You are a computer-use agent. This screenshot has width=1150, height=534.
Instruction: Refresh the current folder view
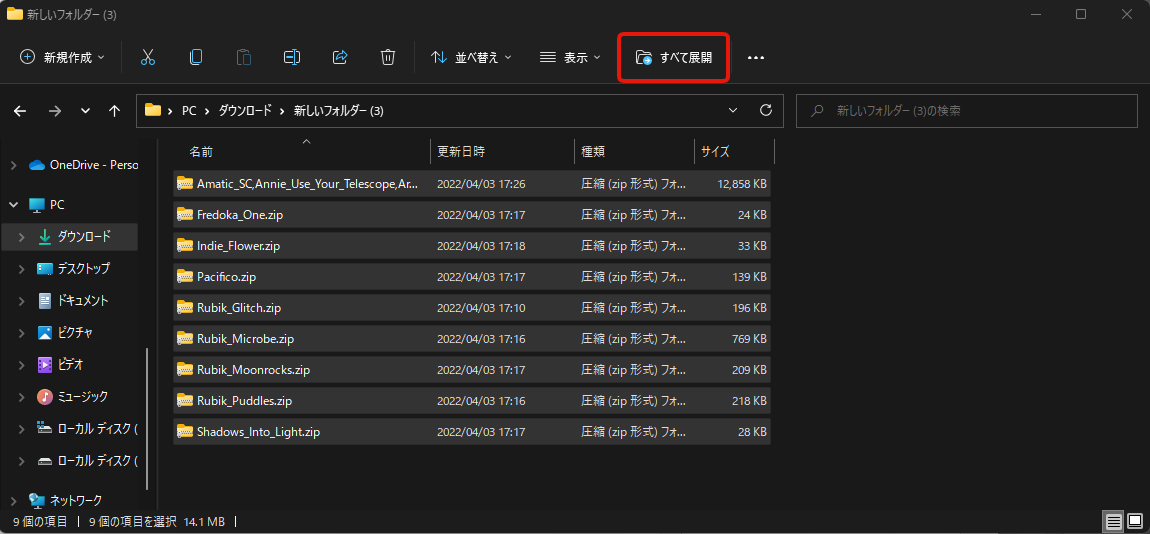point(766,110)
